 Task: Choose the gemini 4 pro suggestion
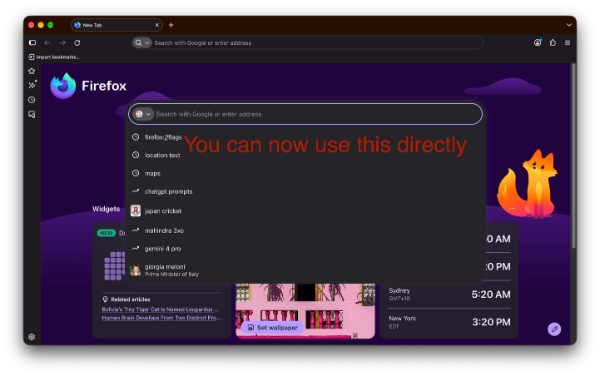tap(305, 249)
